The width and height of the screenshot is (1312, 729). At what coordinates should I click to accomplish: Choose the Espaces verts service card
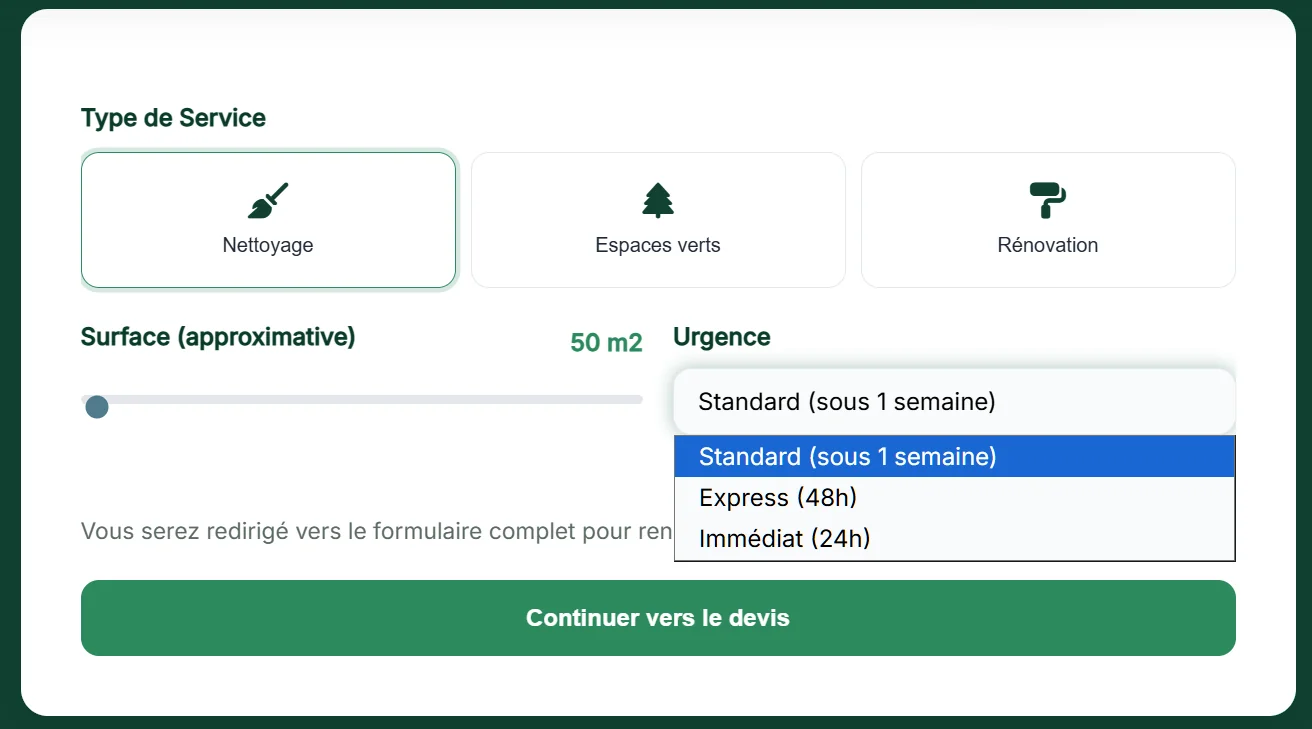coord(658,220)
